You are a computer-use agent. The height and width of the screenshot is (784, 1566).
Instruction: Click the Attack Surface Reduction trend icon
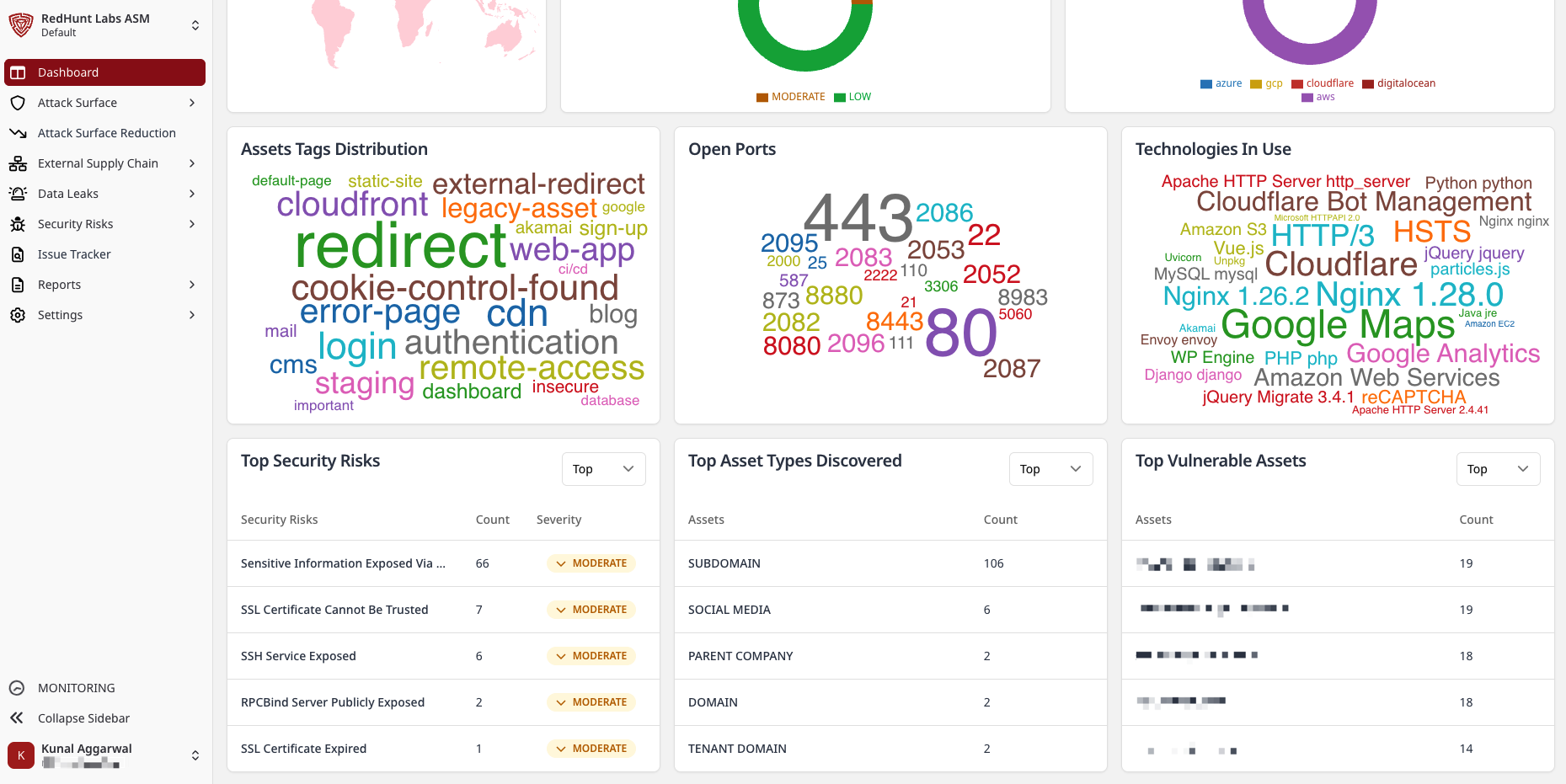(18, 133)
